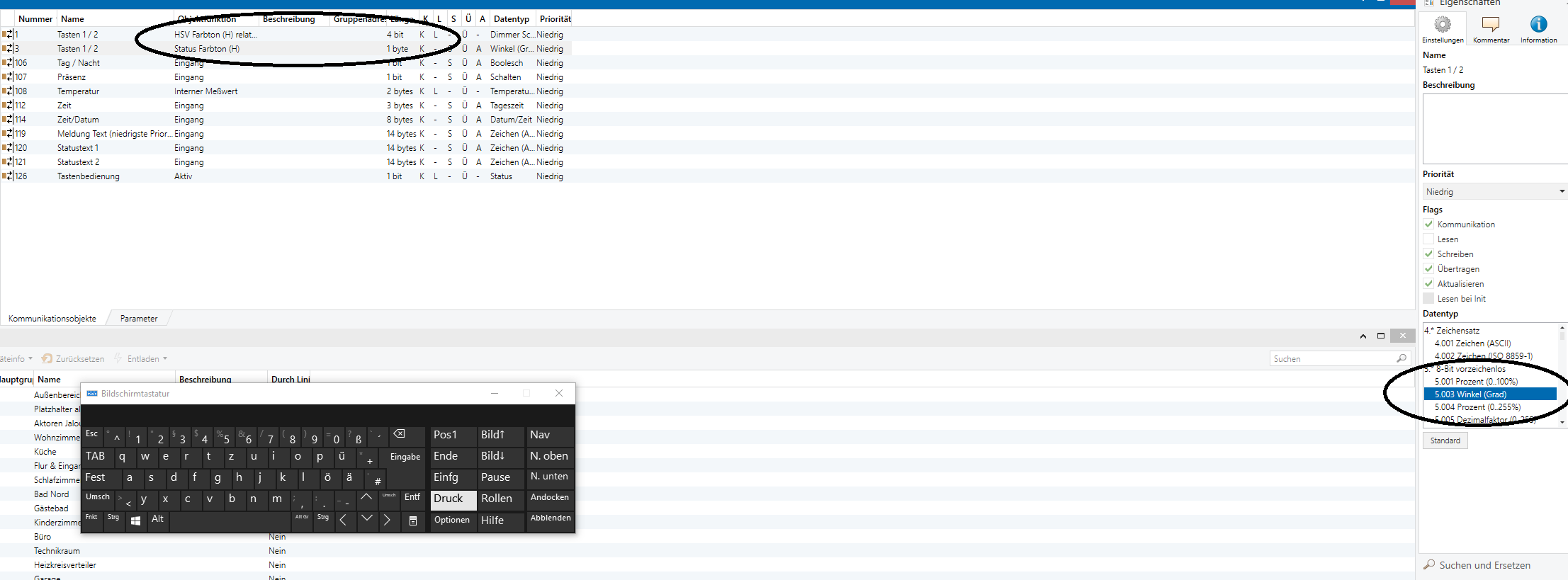Select object icon of row 3 Status Farbton
Screen dimensions: 1568x580
[8, 49]
